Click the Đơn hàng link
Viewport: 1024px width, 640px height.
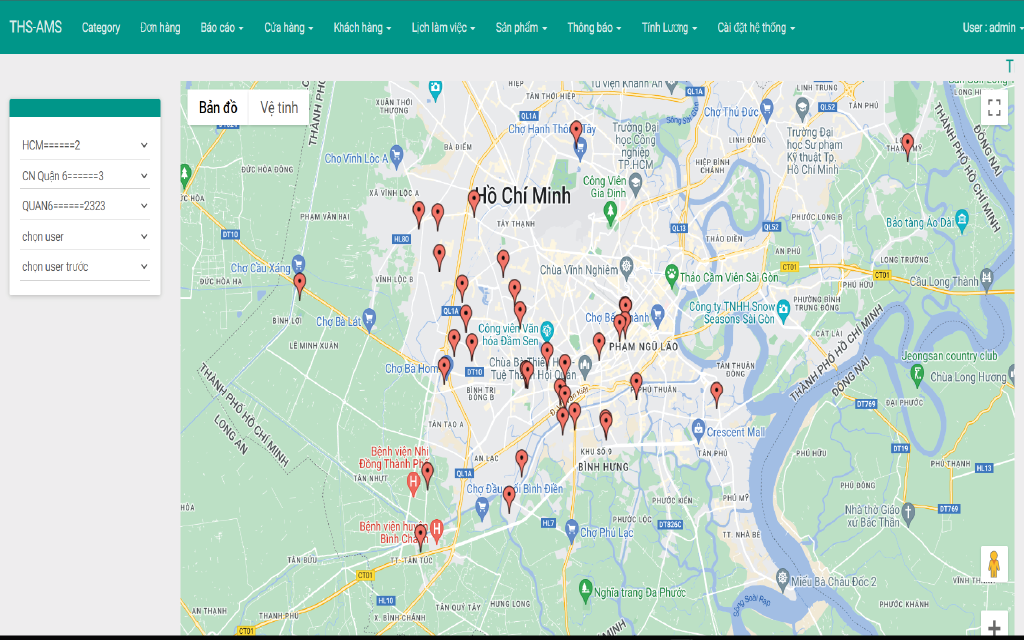pyautogui.click(x=160, y=28)
